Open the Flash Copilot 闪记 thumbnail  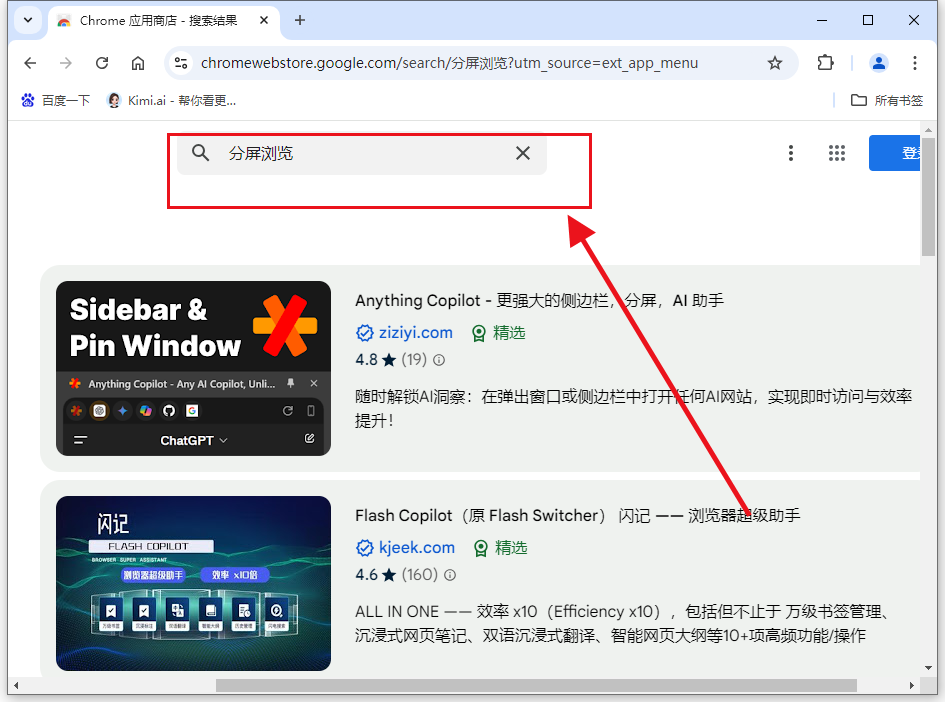193,583
